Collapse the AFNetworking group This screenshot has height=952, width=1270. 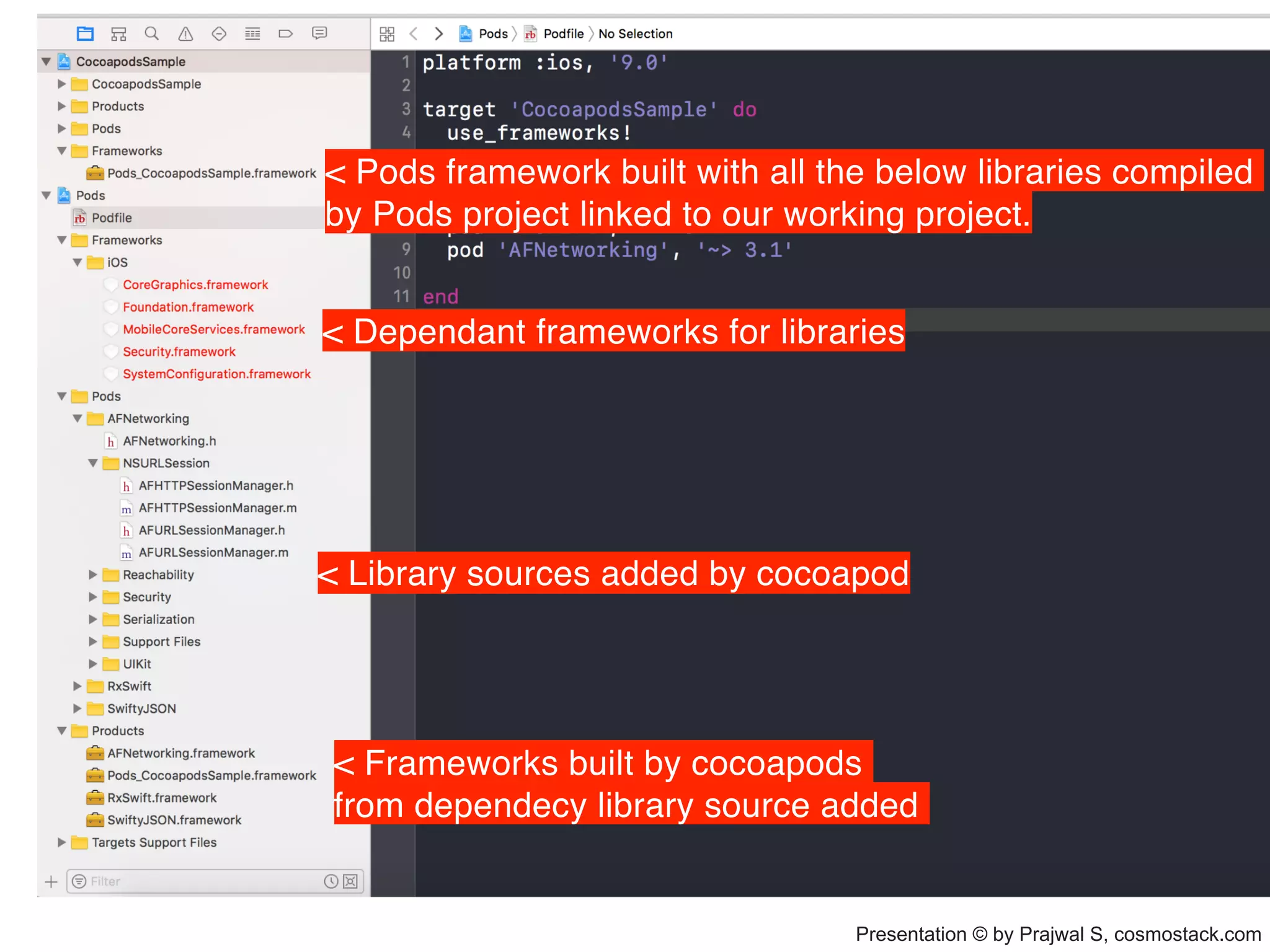tap(78, 418)
